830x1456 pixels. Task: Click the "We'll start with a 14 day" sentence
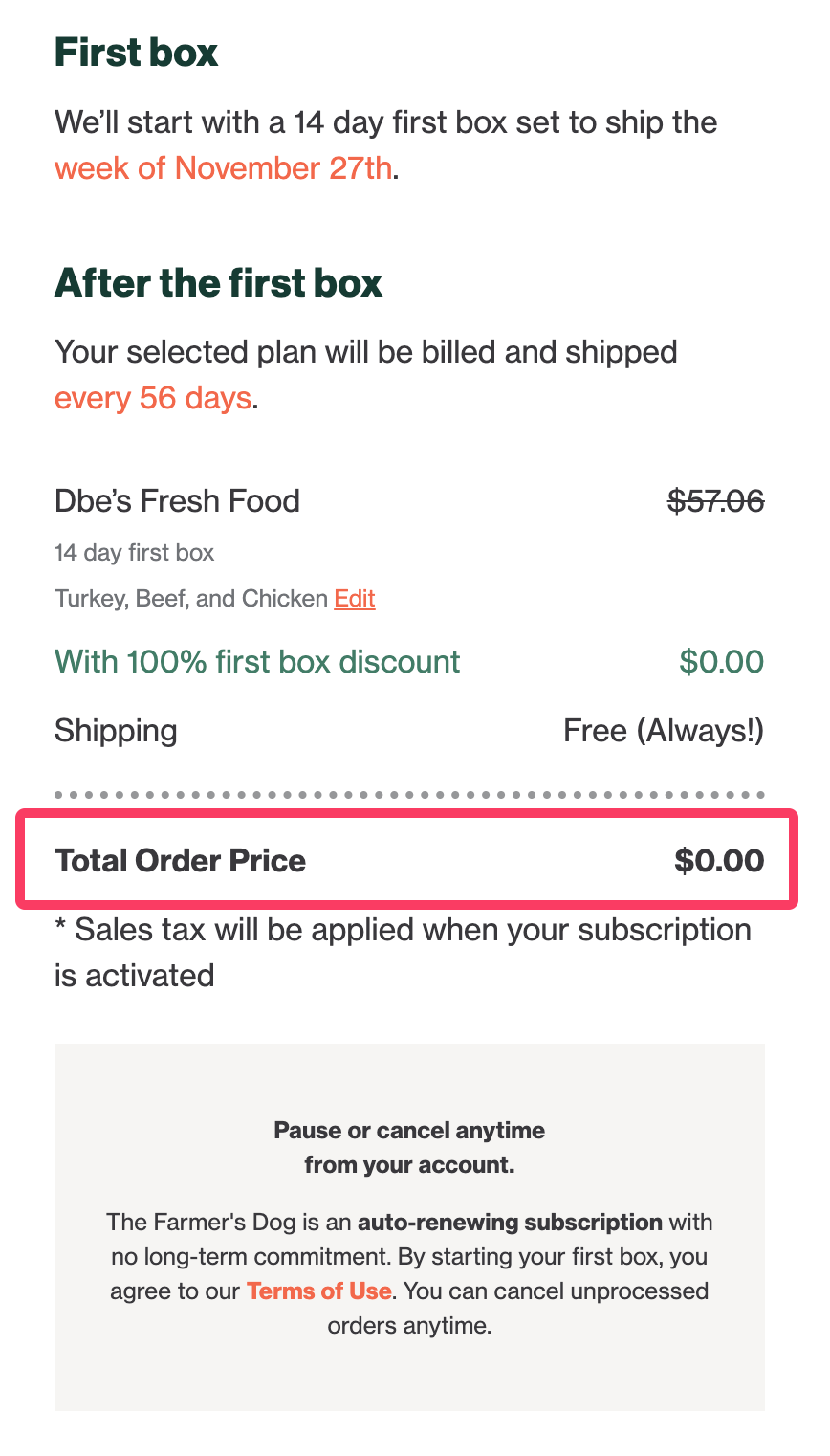click(385, 122)
